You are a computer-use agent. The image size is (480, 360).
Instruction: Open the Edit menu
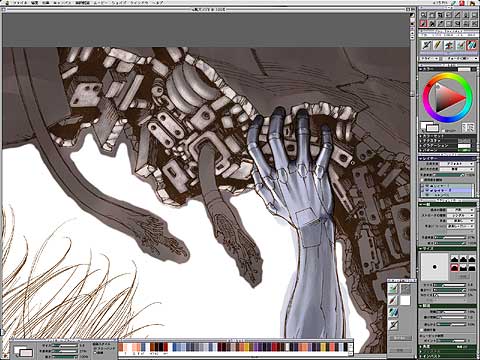[x=35, y=3]
